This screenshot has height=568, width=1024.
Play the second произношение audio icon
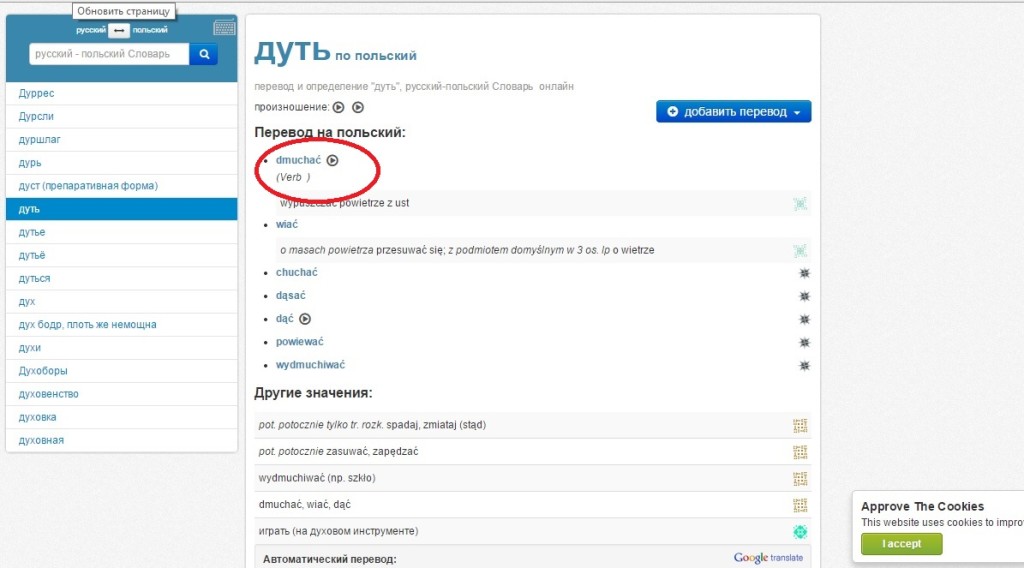click(x=358, y=107)
